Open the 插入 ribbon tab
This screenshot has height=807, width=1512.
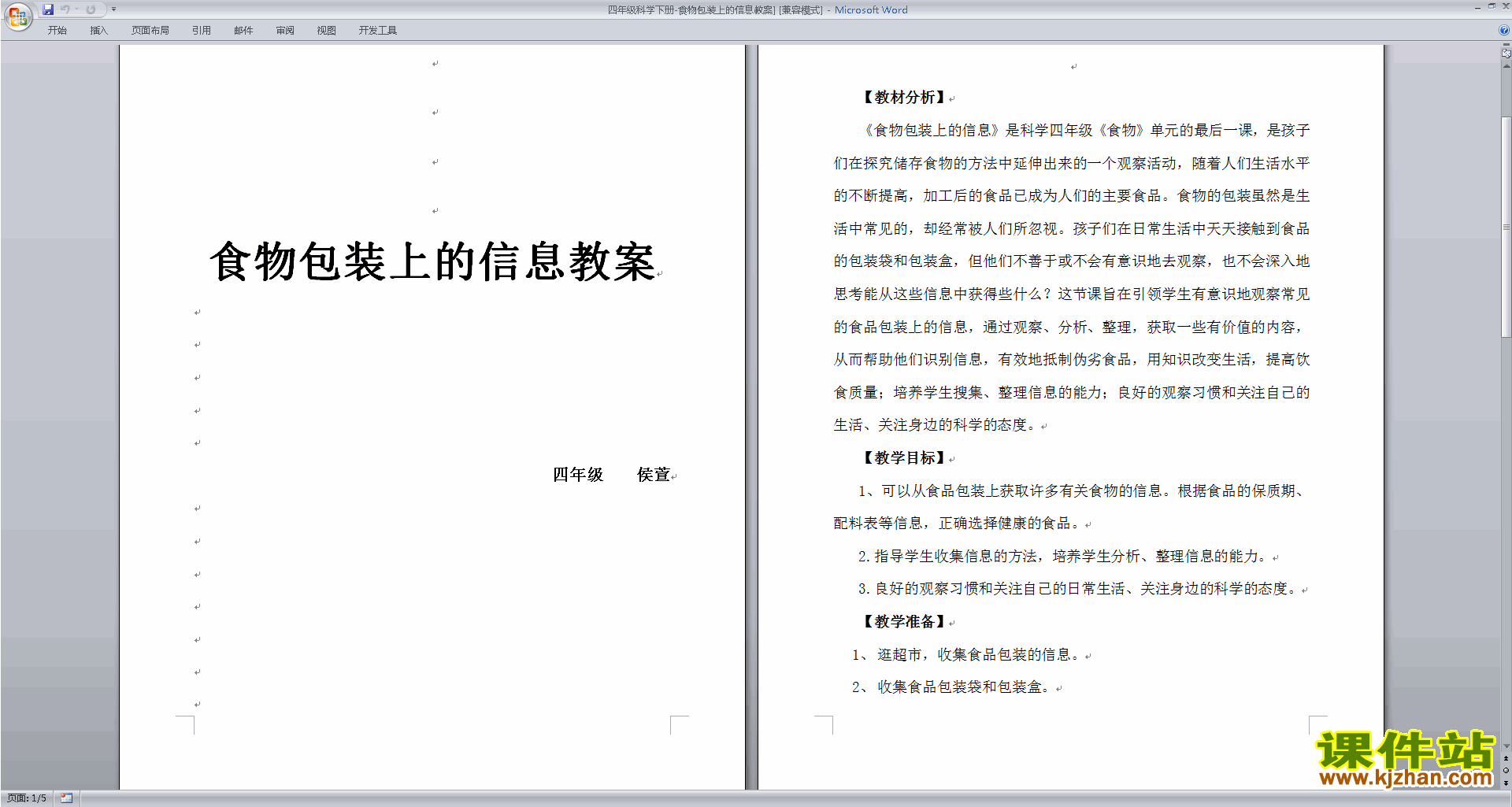pos(98,31)
